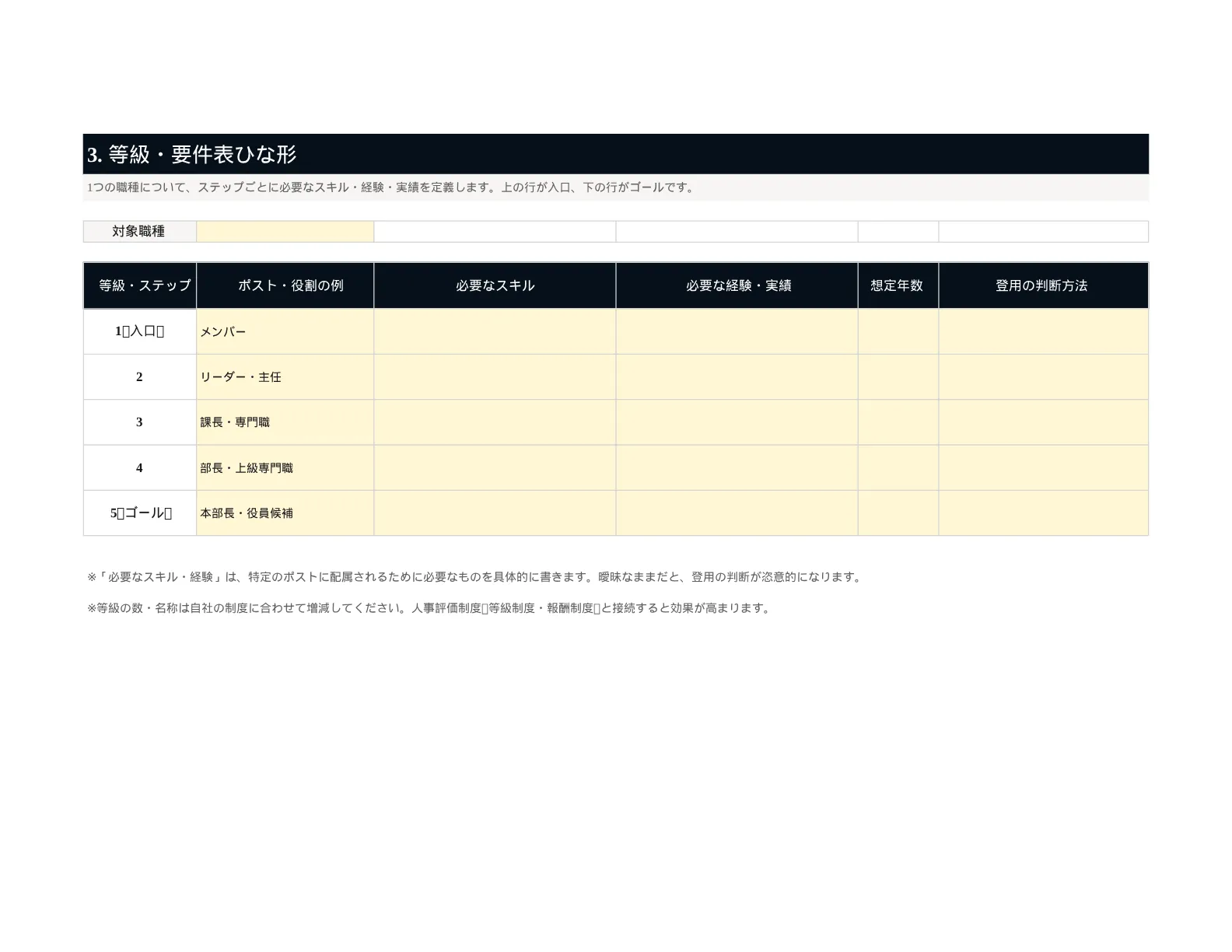Click the ポスト・役割の例 column header
1232x952 pixels.
[x=285, y=285]
